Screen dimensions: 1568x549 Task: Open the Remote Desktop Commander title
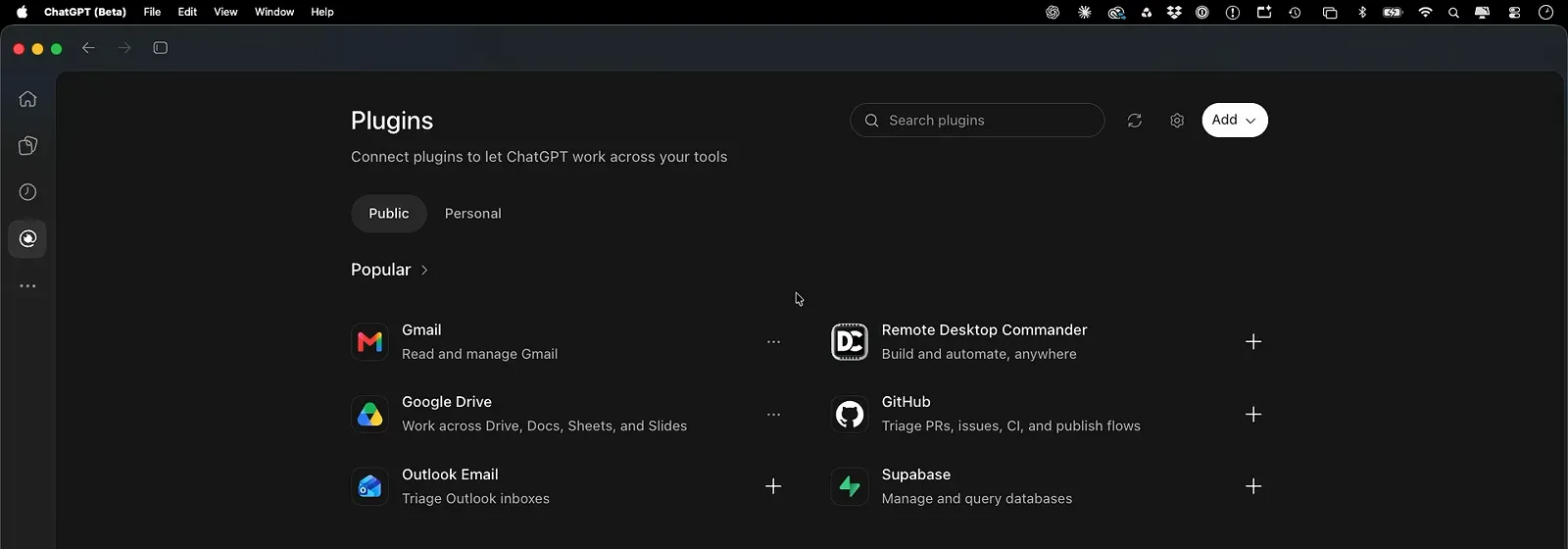(x=984, y=330)
